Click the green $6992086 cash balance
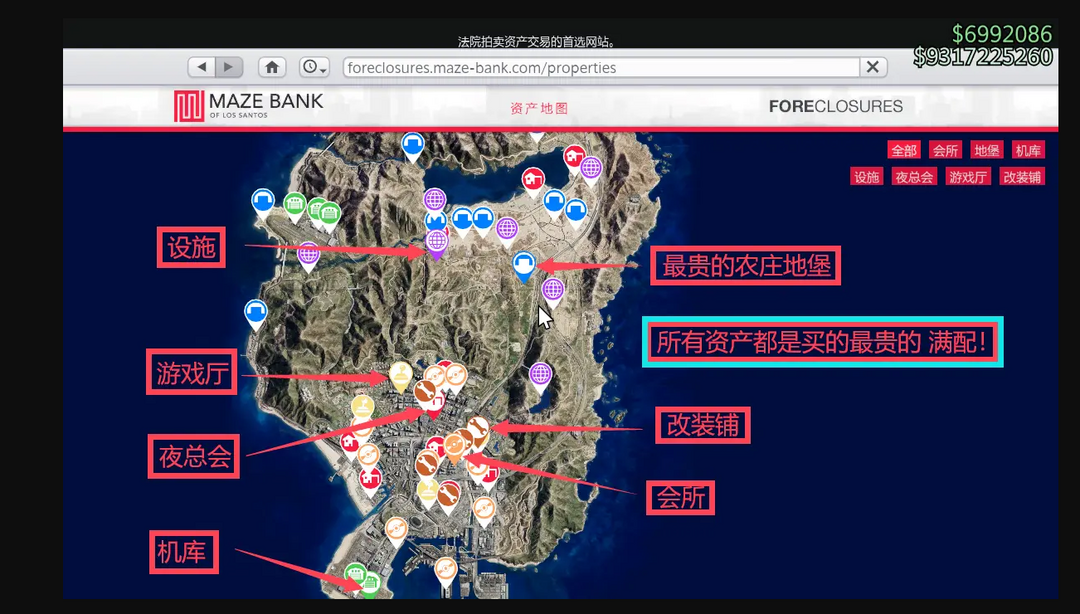 (x=1001, y=34)
